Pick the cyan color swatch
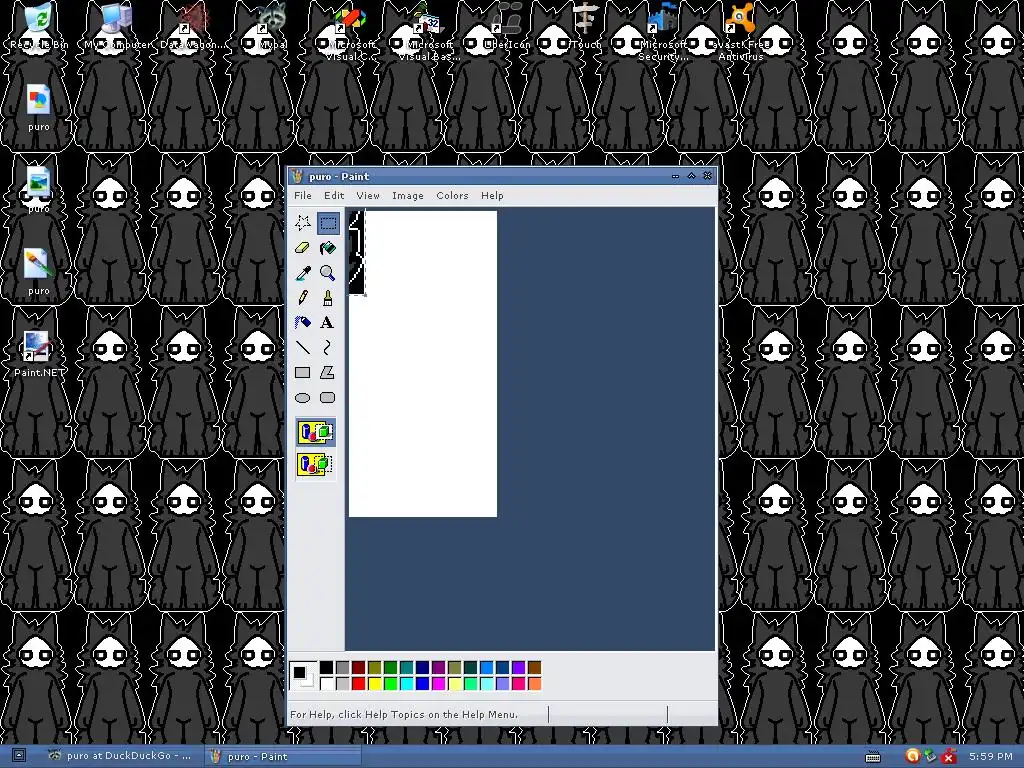 pyautogui.click(x=406, y=684)
